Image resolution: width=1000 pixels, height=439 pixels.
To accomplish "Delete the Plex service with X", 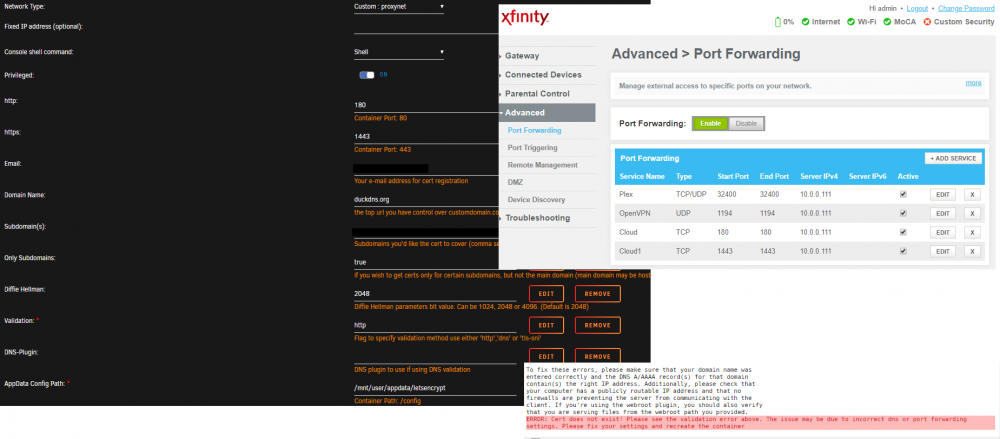I will pos(972,195).
